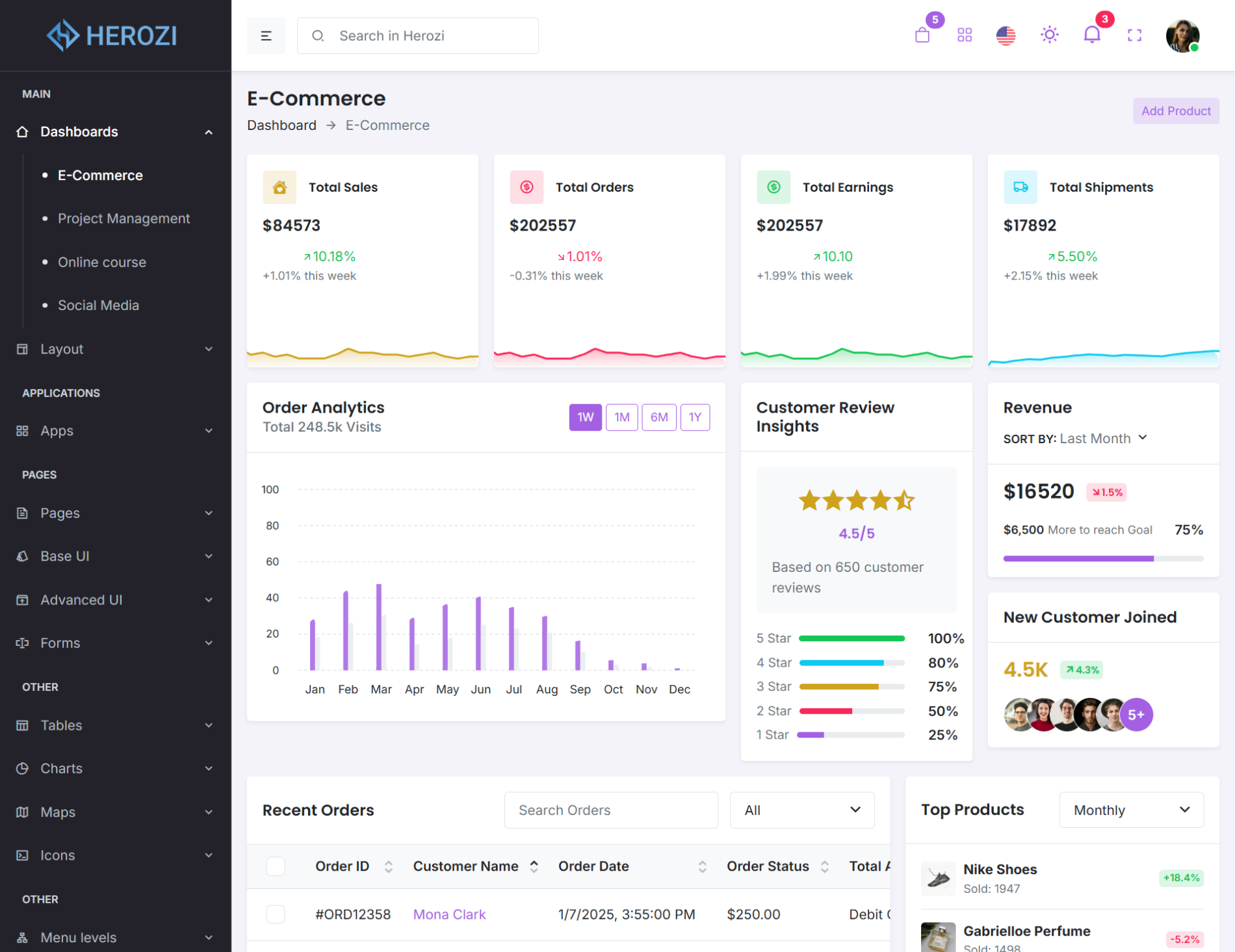Expand the Apps menu chevron
This screenshot has width=1235, height=952.
coord(209,431)
